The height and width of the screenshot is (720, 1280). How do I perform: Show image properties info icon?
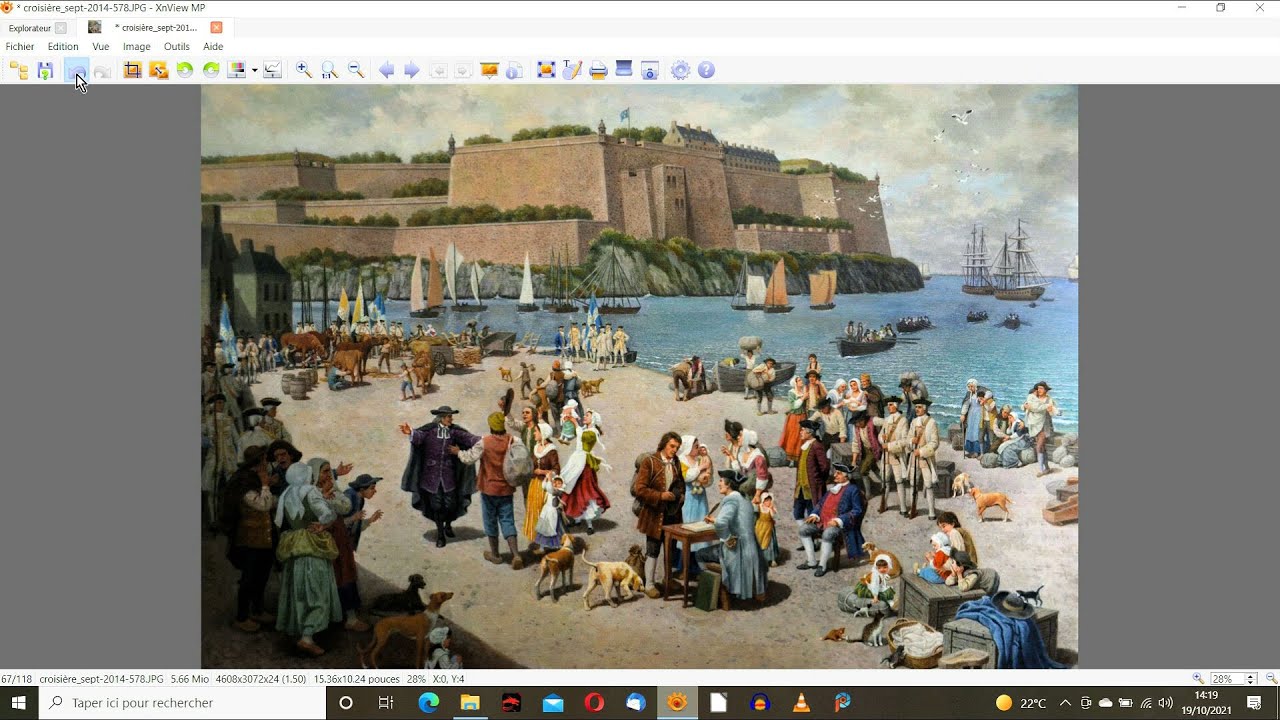click(x=515, y=70)
